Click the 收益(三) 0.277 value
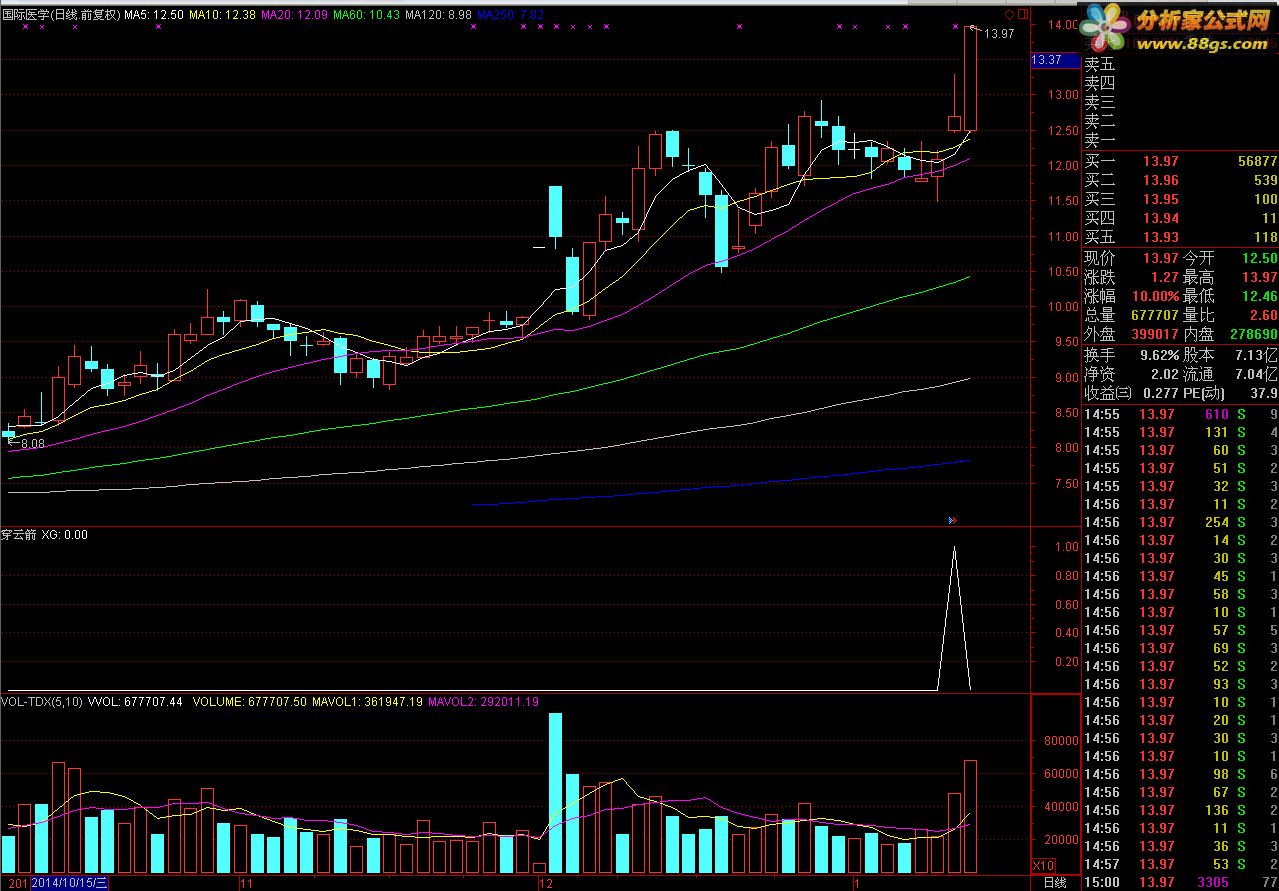Screen dimensions: 1279x891 (x=1160, y=393)
